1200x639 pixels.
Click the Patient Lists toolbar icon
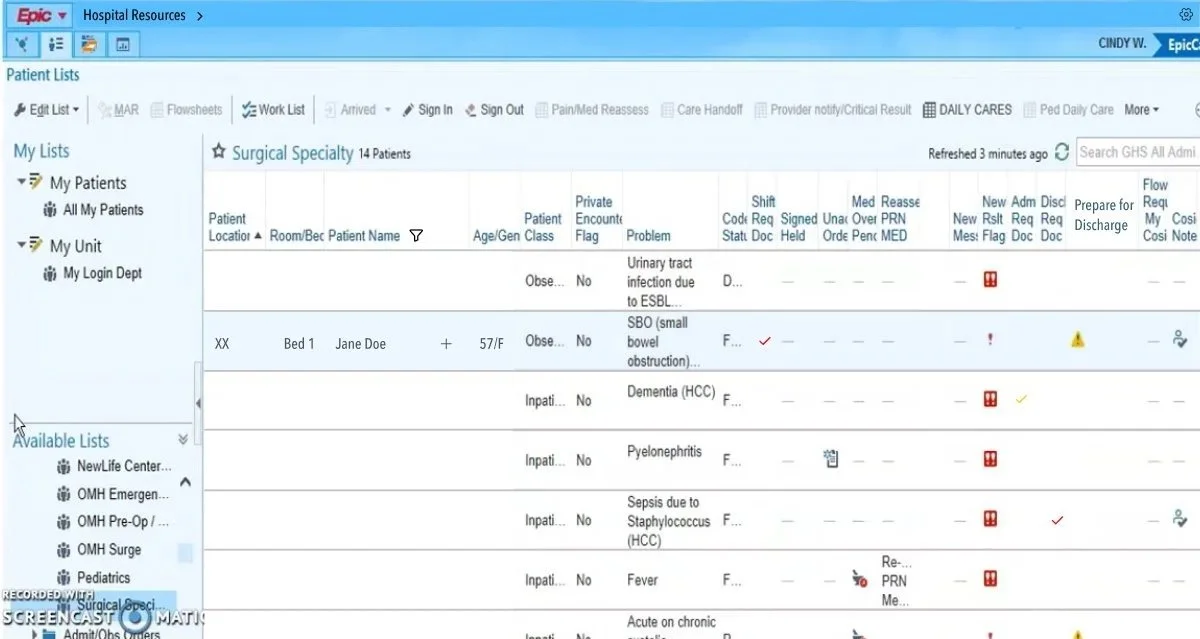click(57, 44)
